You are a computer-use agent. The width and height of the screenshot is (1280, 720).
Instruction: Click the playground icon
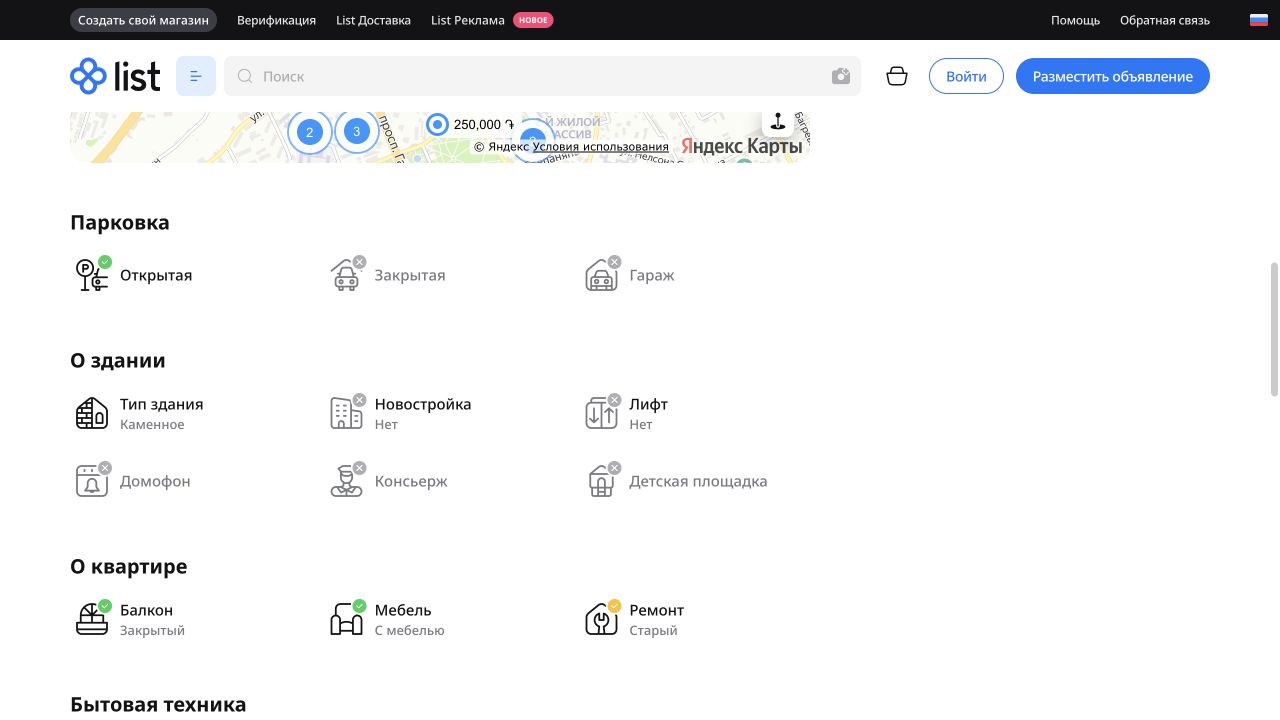[x=601, y=481]
